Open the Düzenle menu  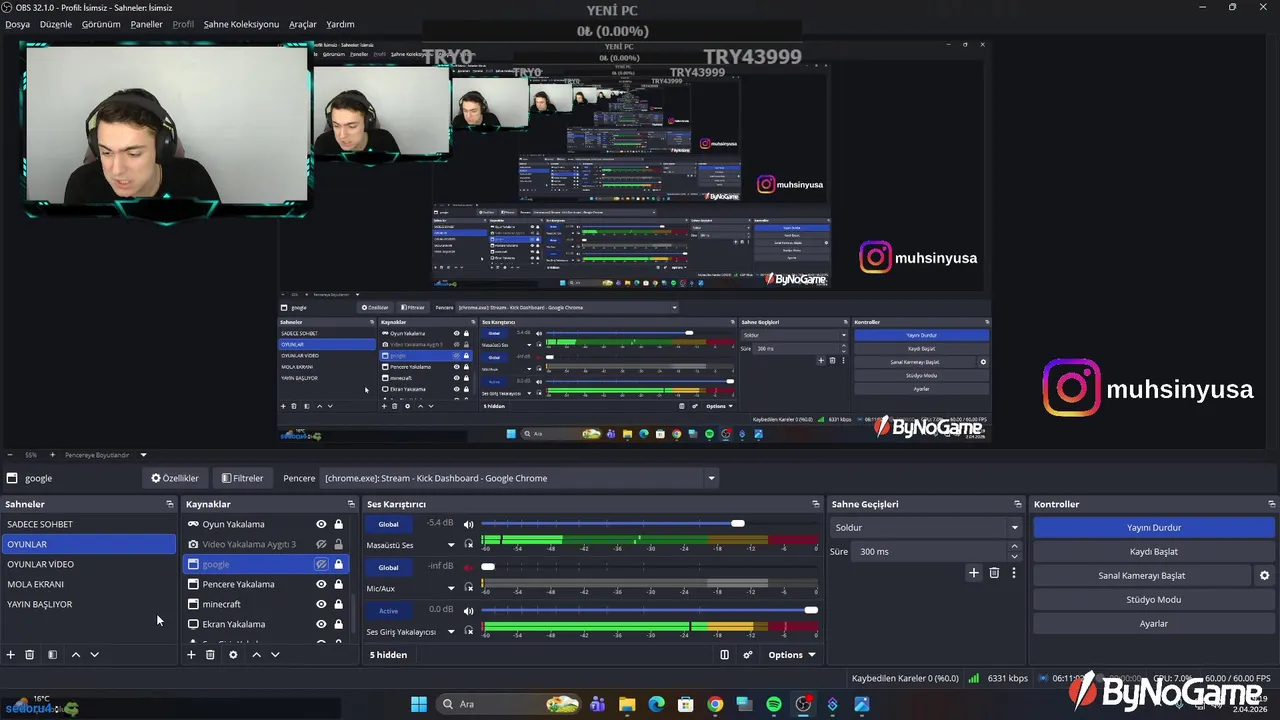[x=56, y=24]
